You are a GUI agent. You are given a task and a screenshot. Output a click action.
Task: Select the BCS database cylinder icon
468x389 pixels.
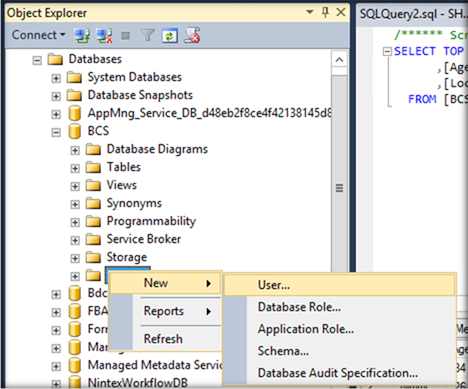point(75,131)
